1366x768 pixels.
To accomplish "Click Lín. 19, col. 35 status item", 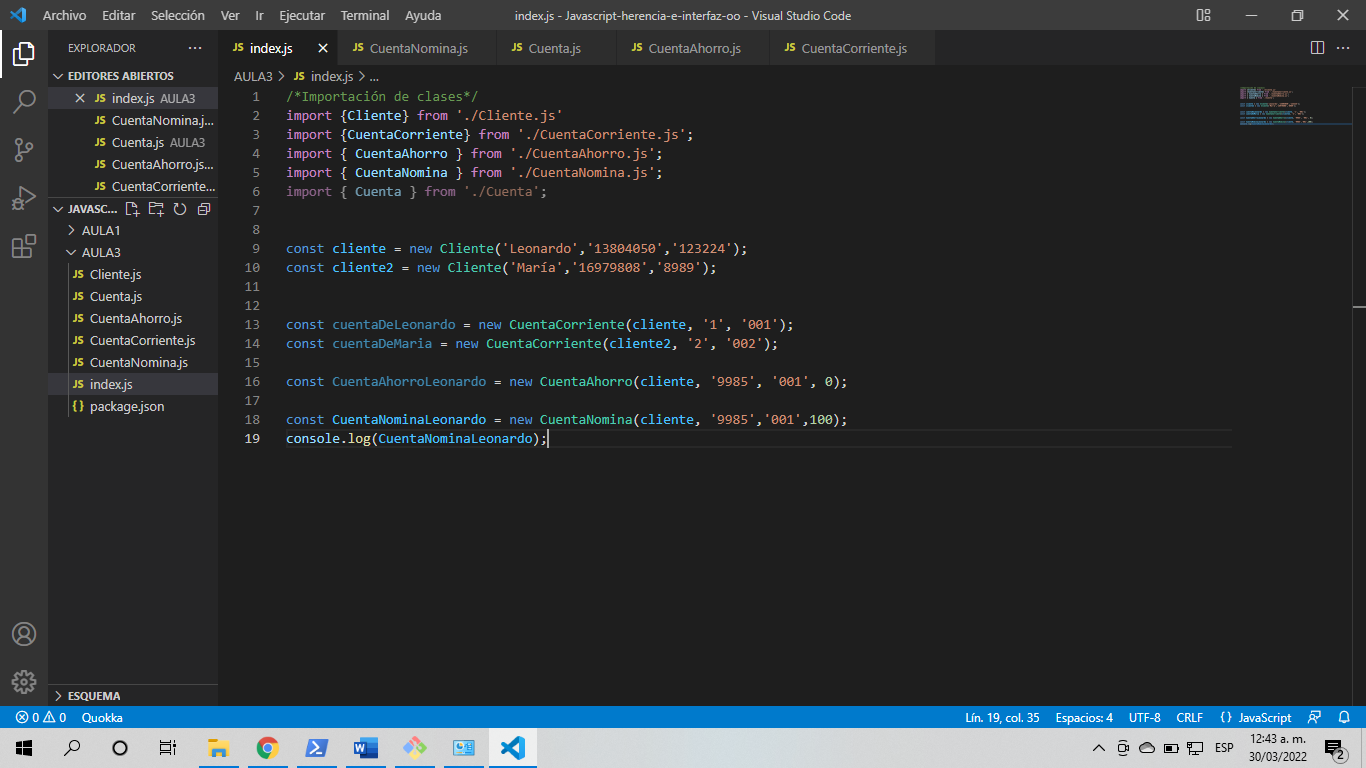I will [1002, 717].
